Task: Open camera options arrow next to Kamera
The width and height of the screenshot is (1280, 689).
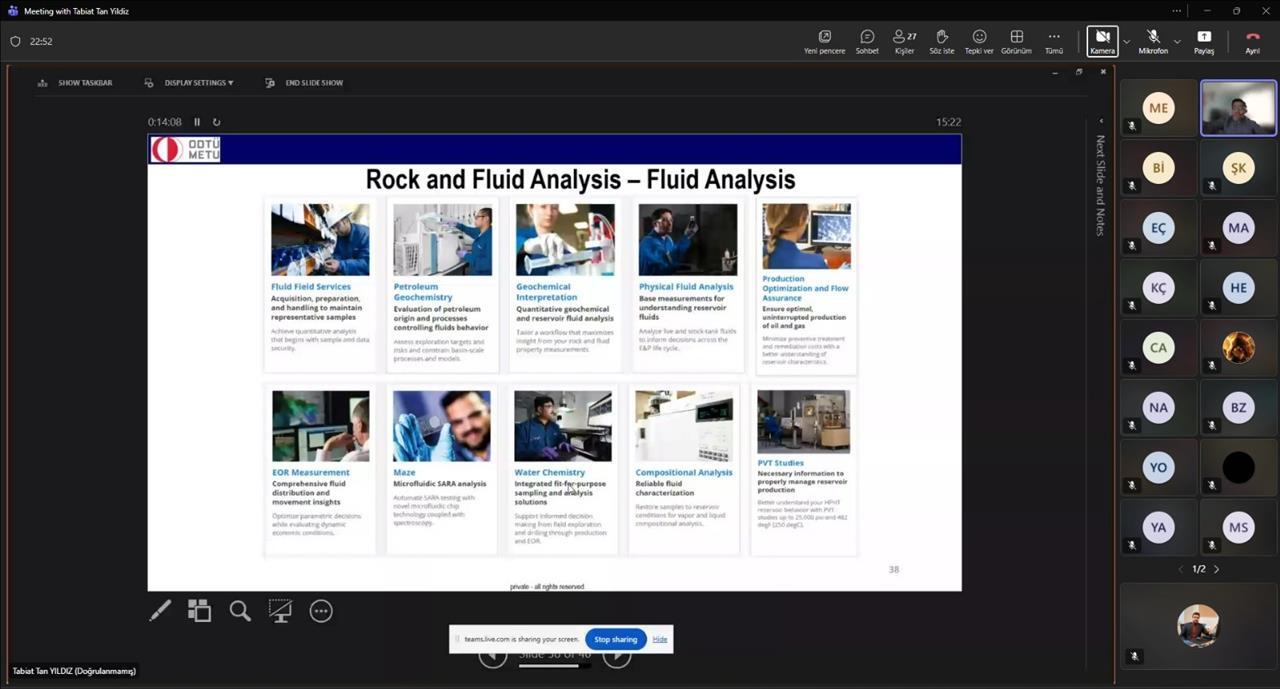Action: point(1127,42)
